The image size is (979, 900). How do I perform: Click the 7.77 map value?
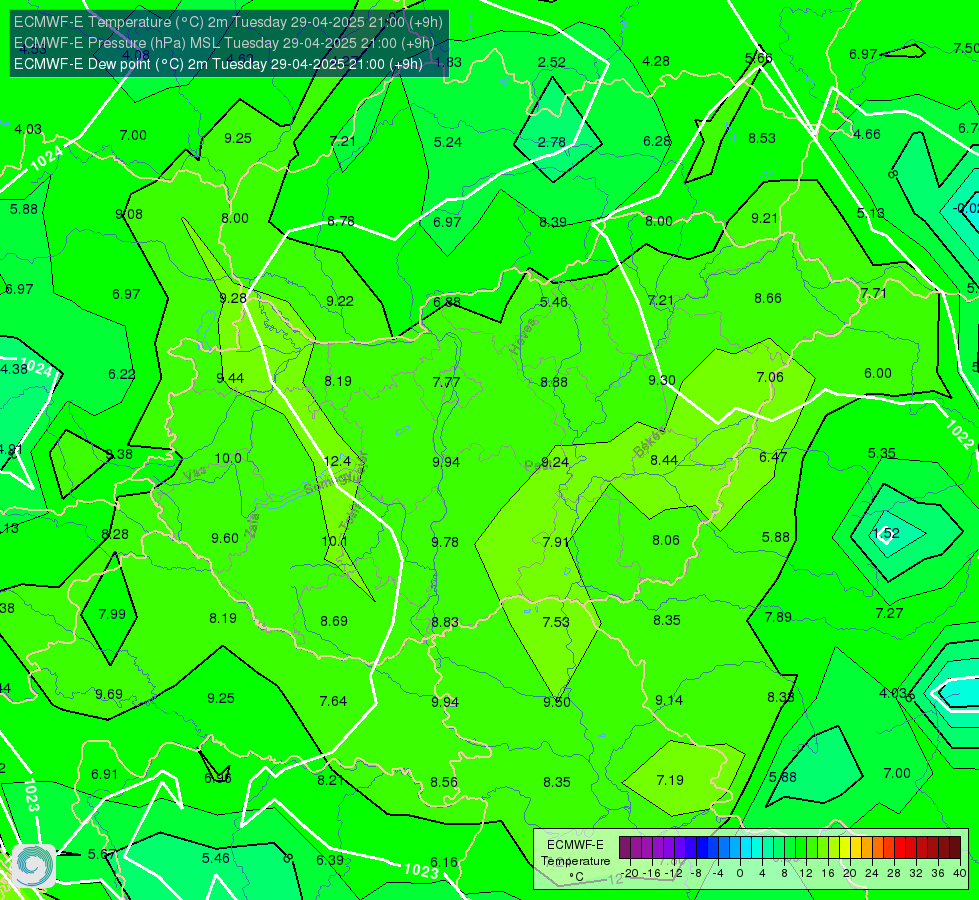(x=446, y=382)
